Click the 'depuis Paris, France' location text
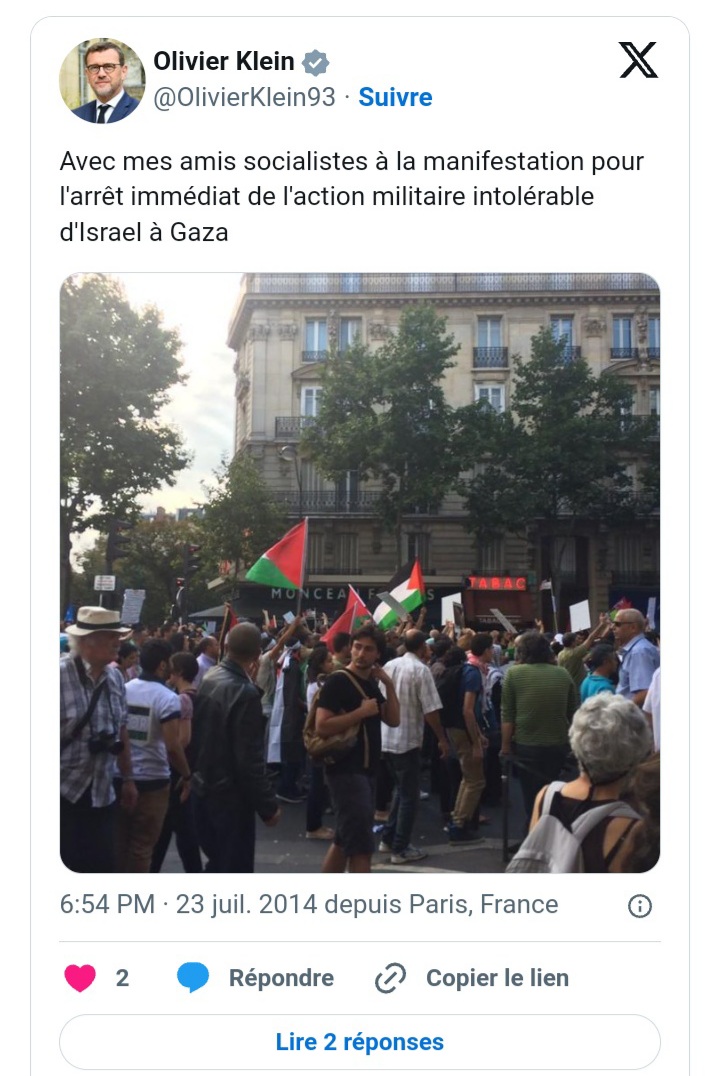The image size is (720, 1076). pyautogui.click(x=441, y=904)
